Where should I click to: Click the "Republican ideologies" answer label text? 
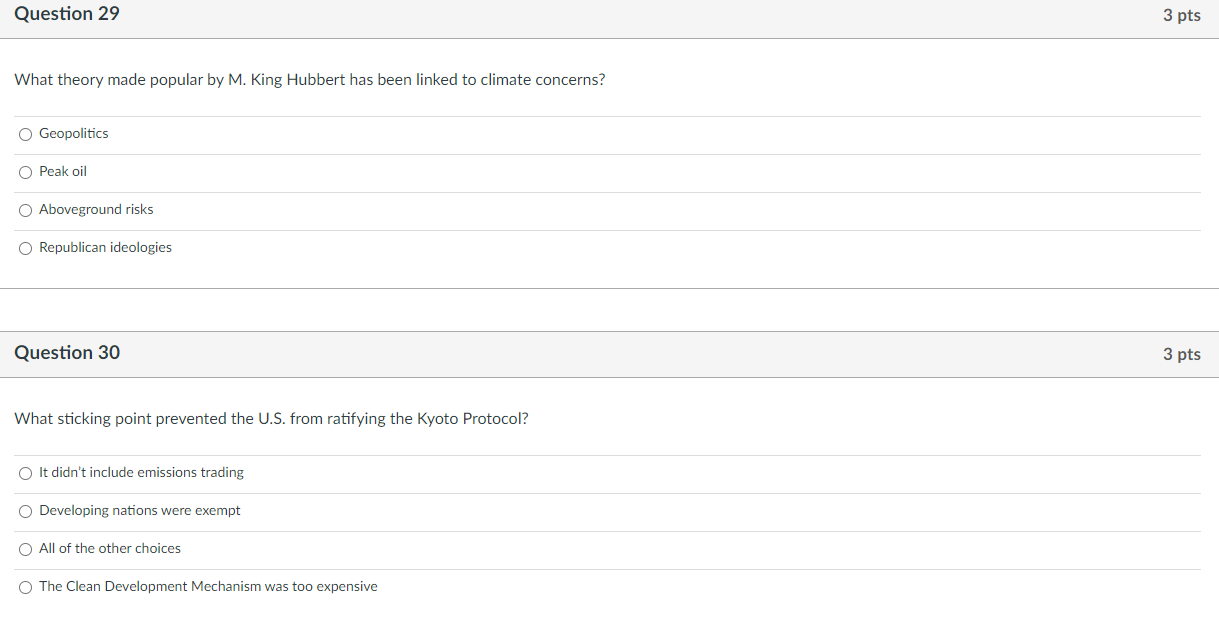105,248
